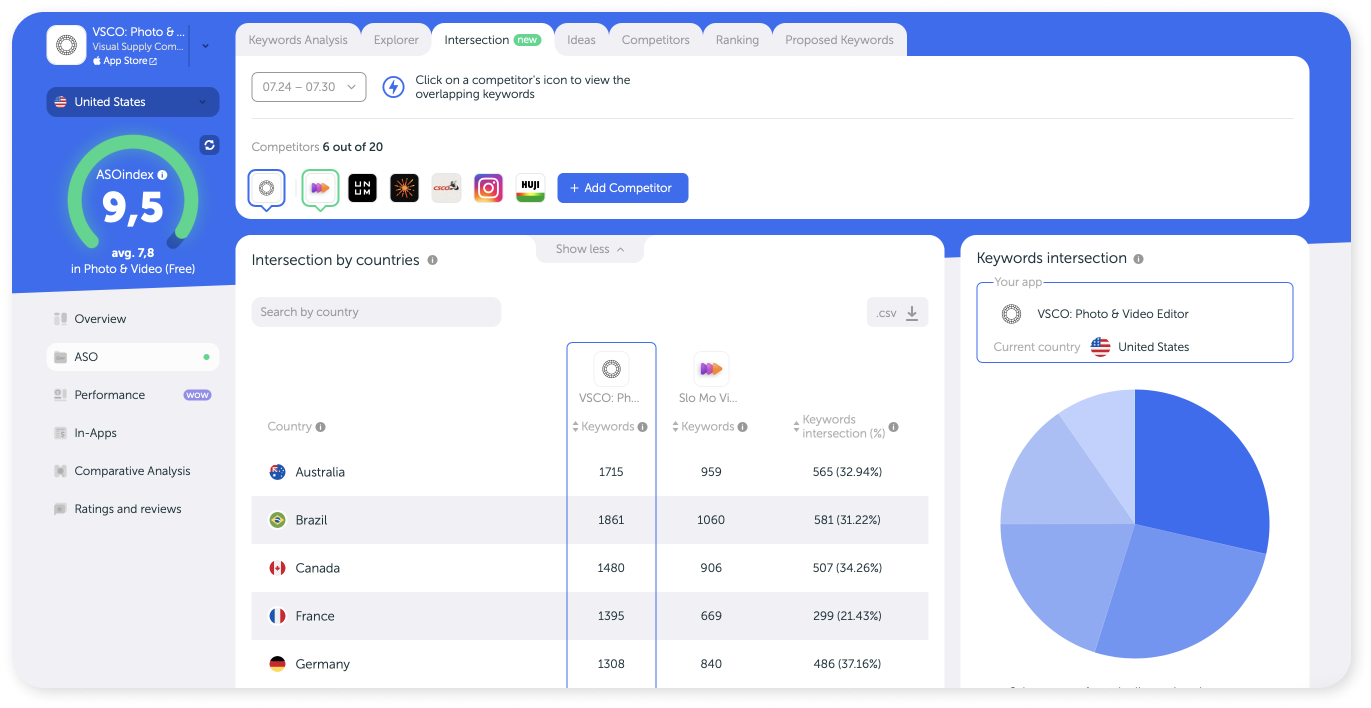This screenshot has height=708, width=1371.
Task: Show info for Intersection by countries
Action: tap(432, 260)
